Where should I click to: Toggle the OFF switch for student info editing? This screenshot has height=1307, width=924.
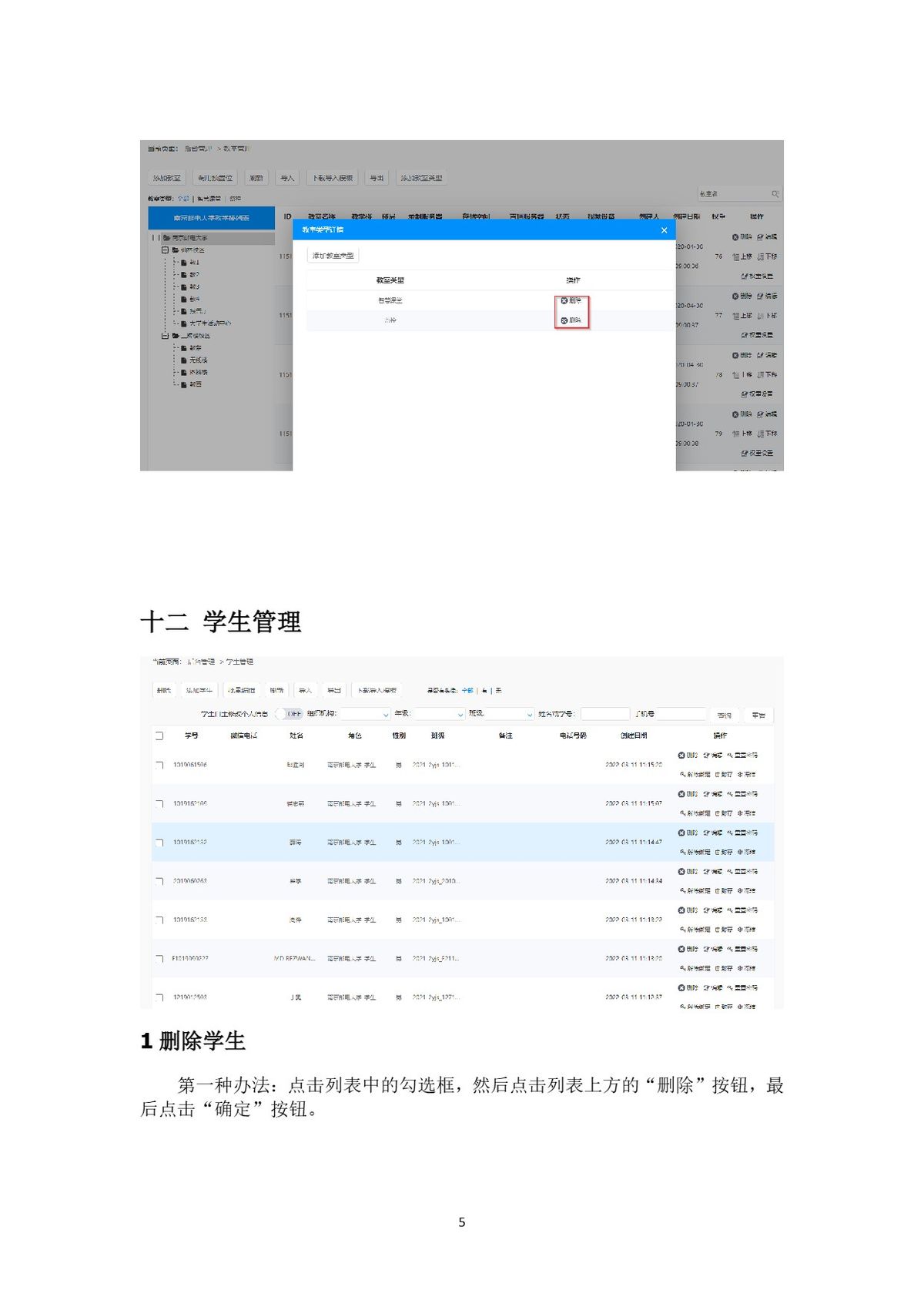pyautogui.click(x=290, y=714)
